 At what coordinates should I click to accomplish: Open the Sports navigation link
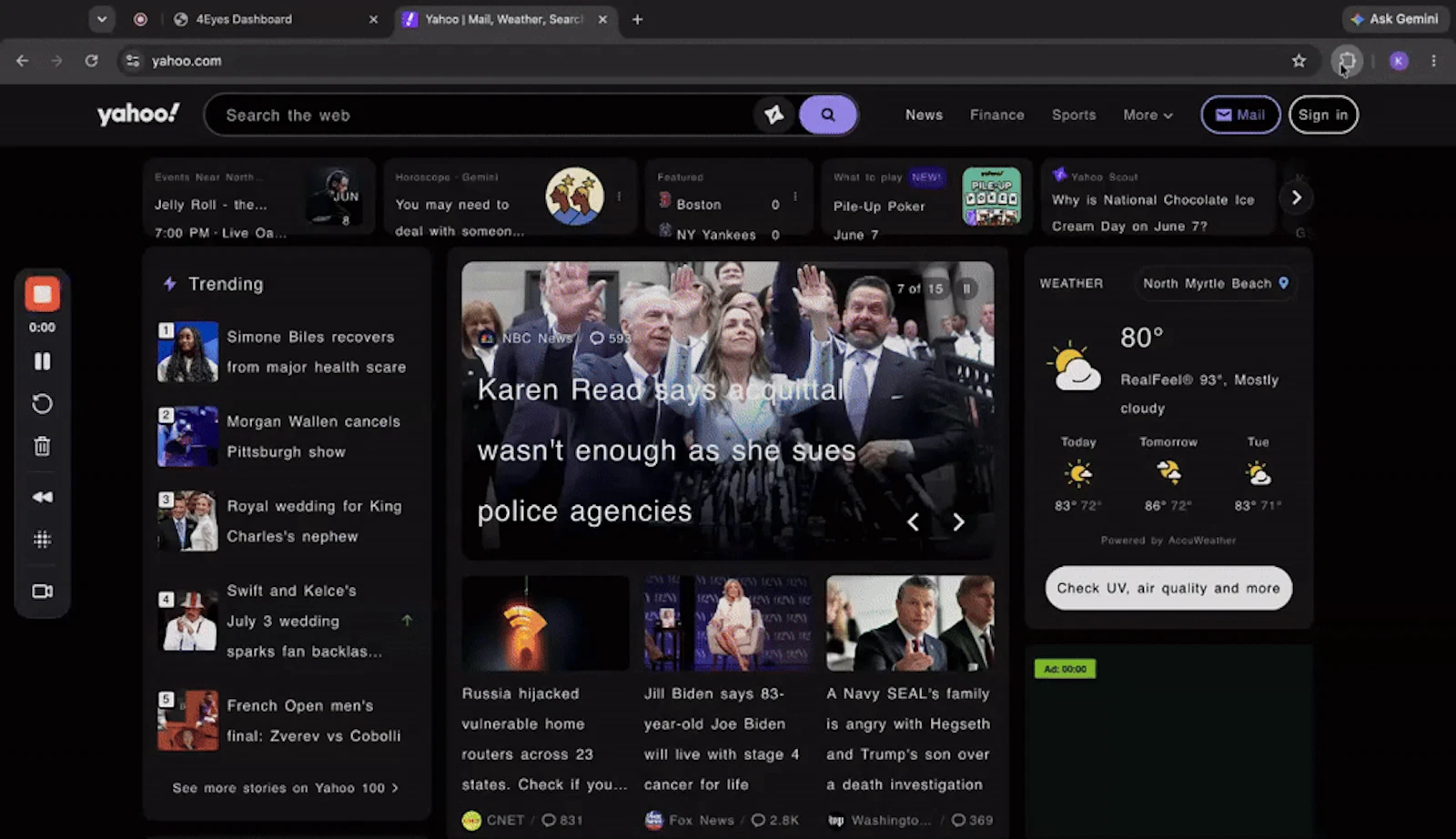click(1074, 115)
